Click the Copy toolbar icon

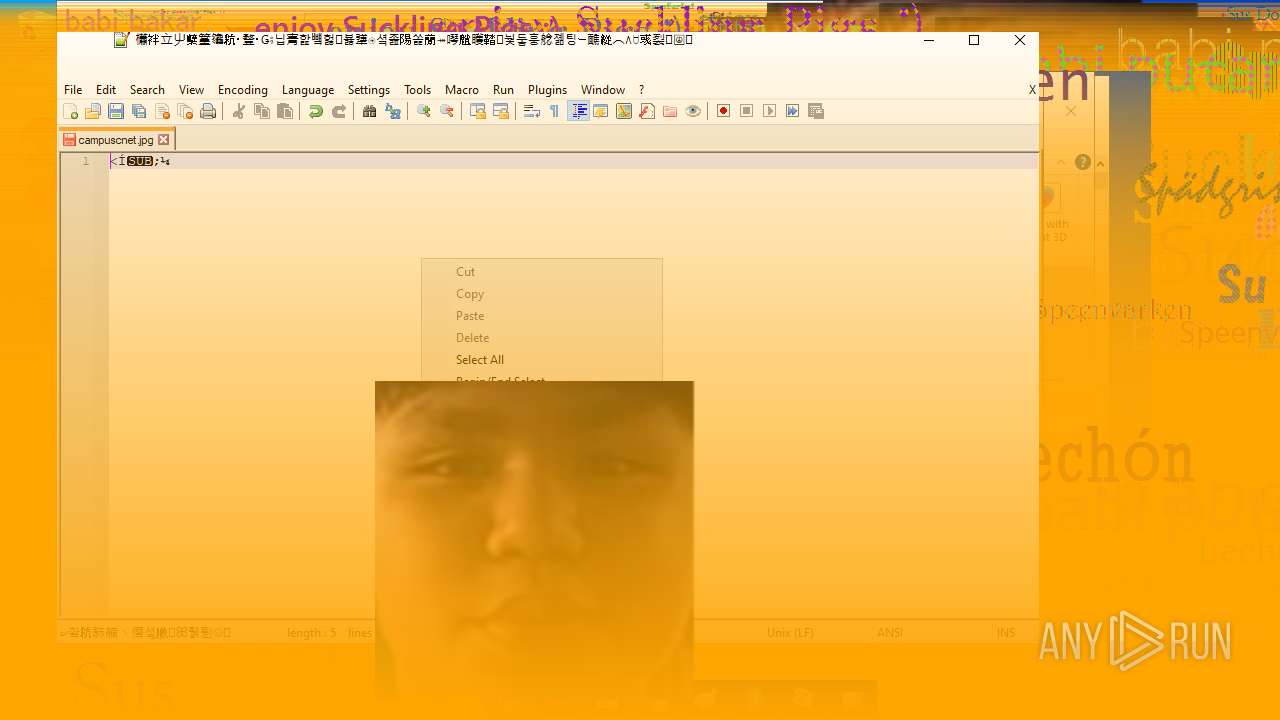tap(262, 111)
